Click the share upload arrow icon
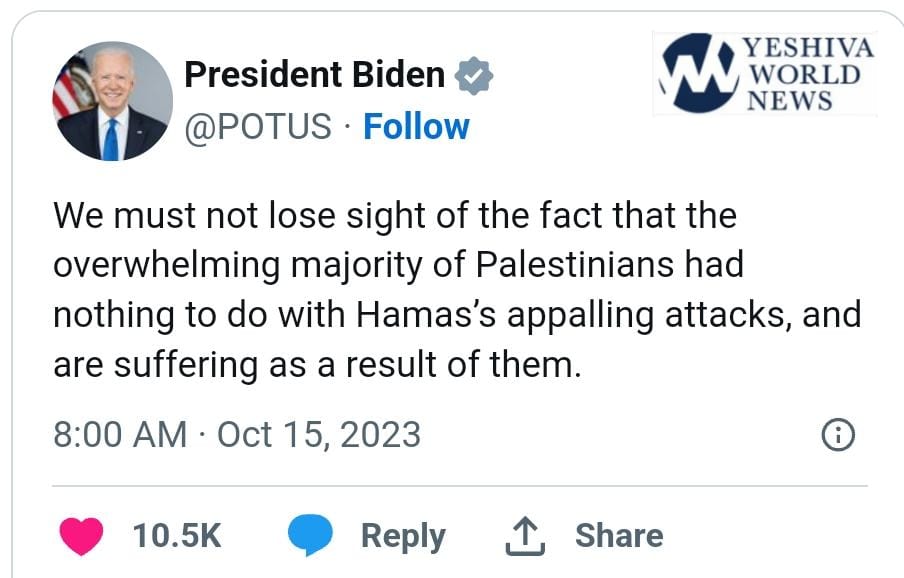904x578 pixels. (527, 536)
